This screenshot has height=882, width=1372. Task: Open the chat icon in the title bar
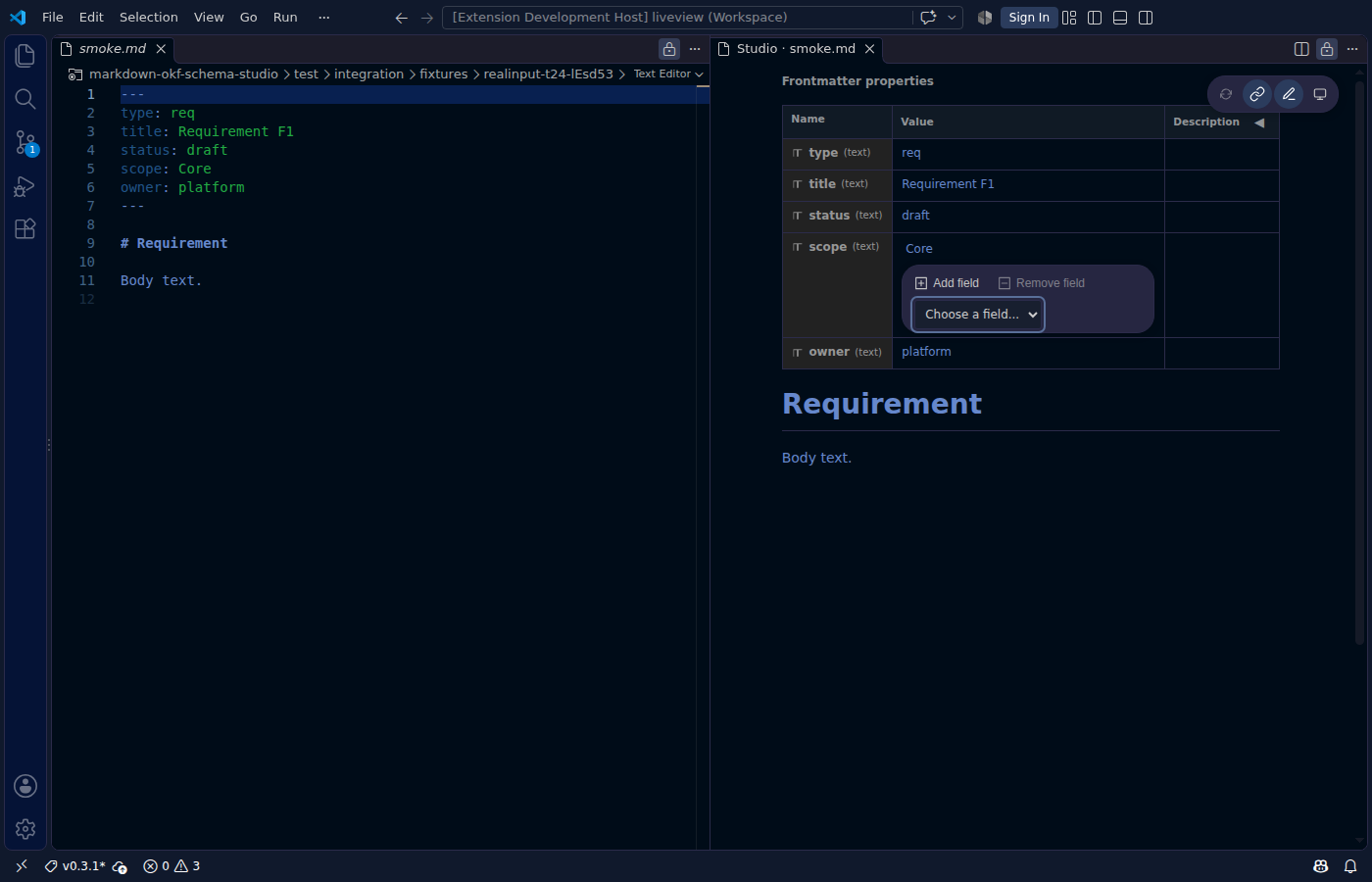click(x=928, y=18)
